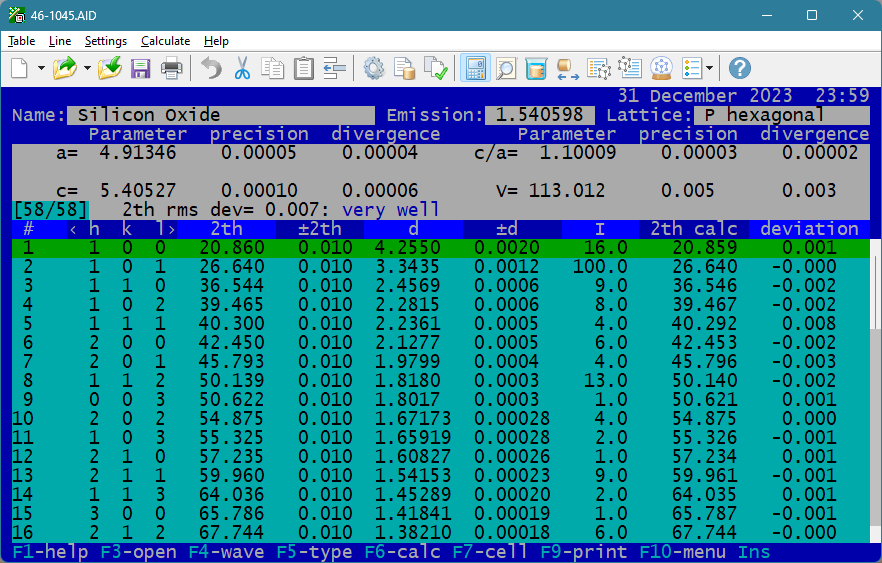Open the Settings menu
This screenshot has width=882, height=563.
click(x=106, y=41)
